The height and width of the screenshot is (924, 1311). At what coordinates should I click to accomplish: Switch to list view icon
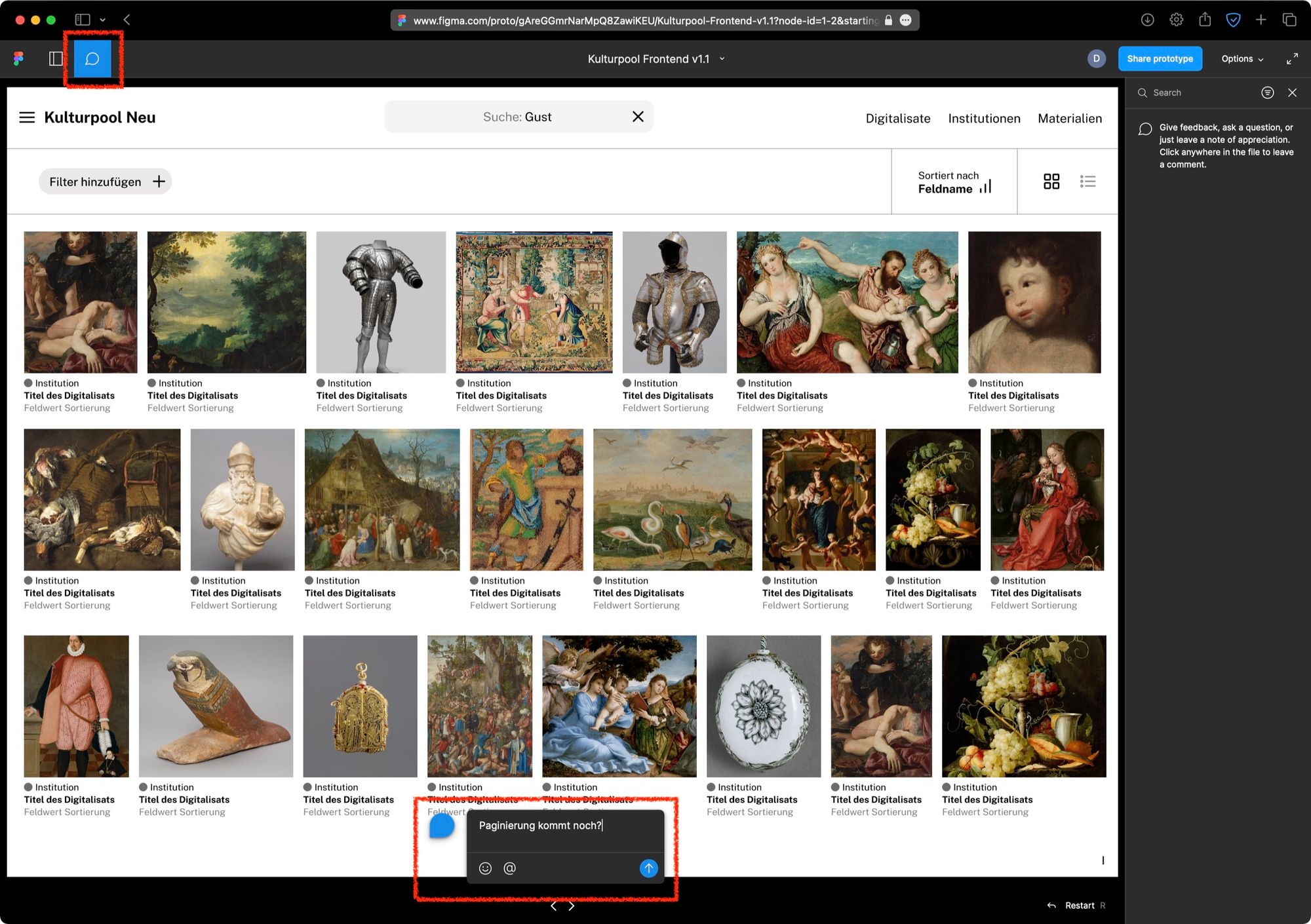[x=1087, y=182]
